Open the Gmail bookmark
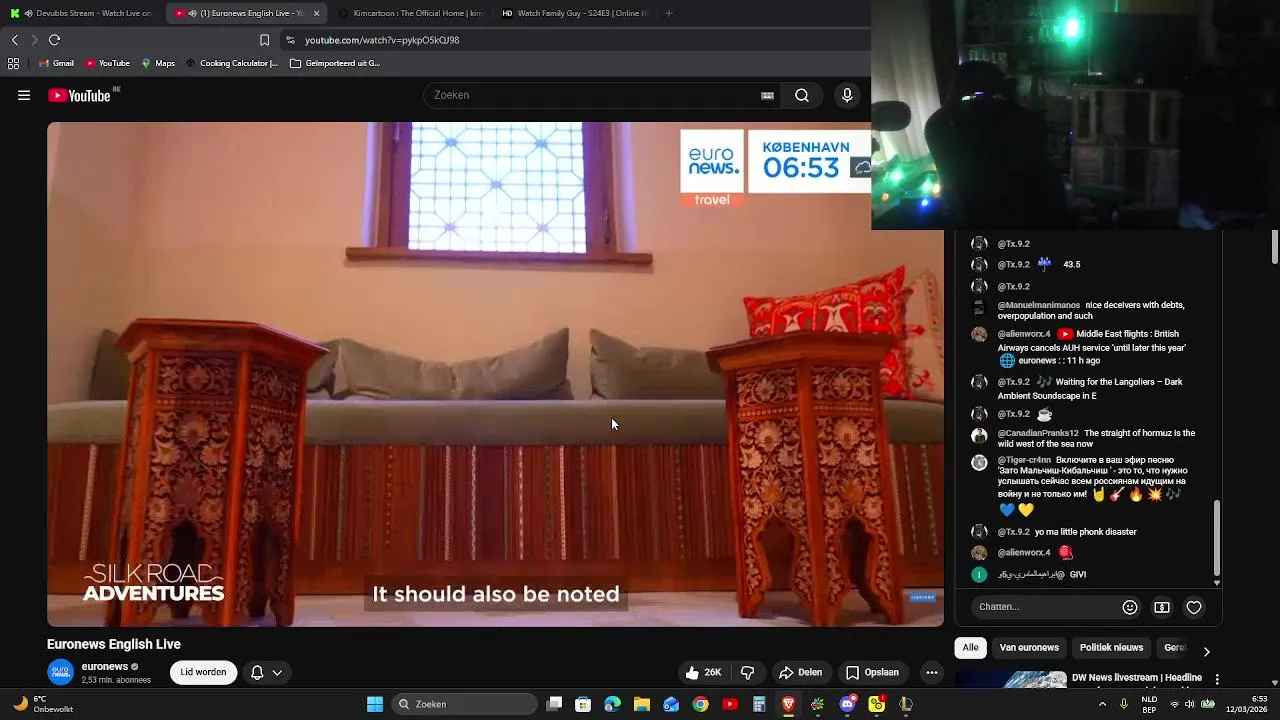The image size is (1280, 720). 55,63
